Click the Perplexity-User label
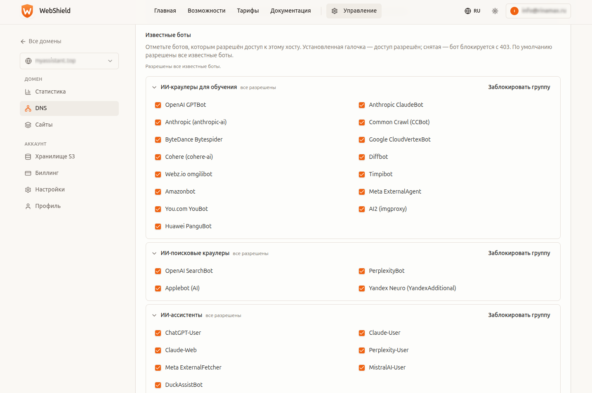The width and height of the screenshot is (592, 393). coord(388,350)
